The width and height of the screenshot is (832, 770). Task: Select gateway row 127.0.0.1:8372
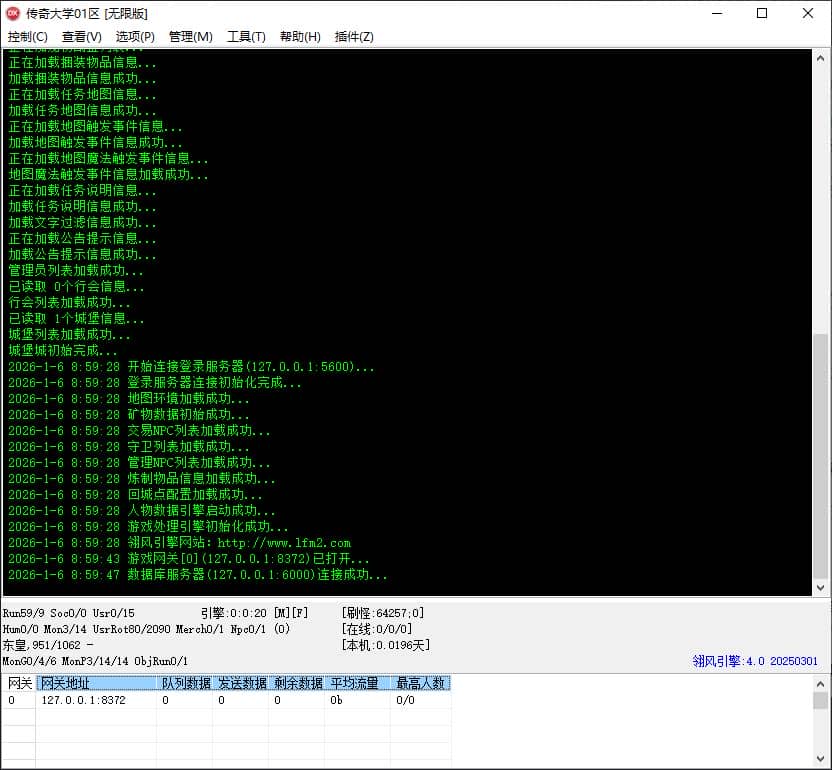(226, 700)
